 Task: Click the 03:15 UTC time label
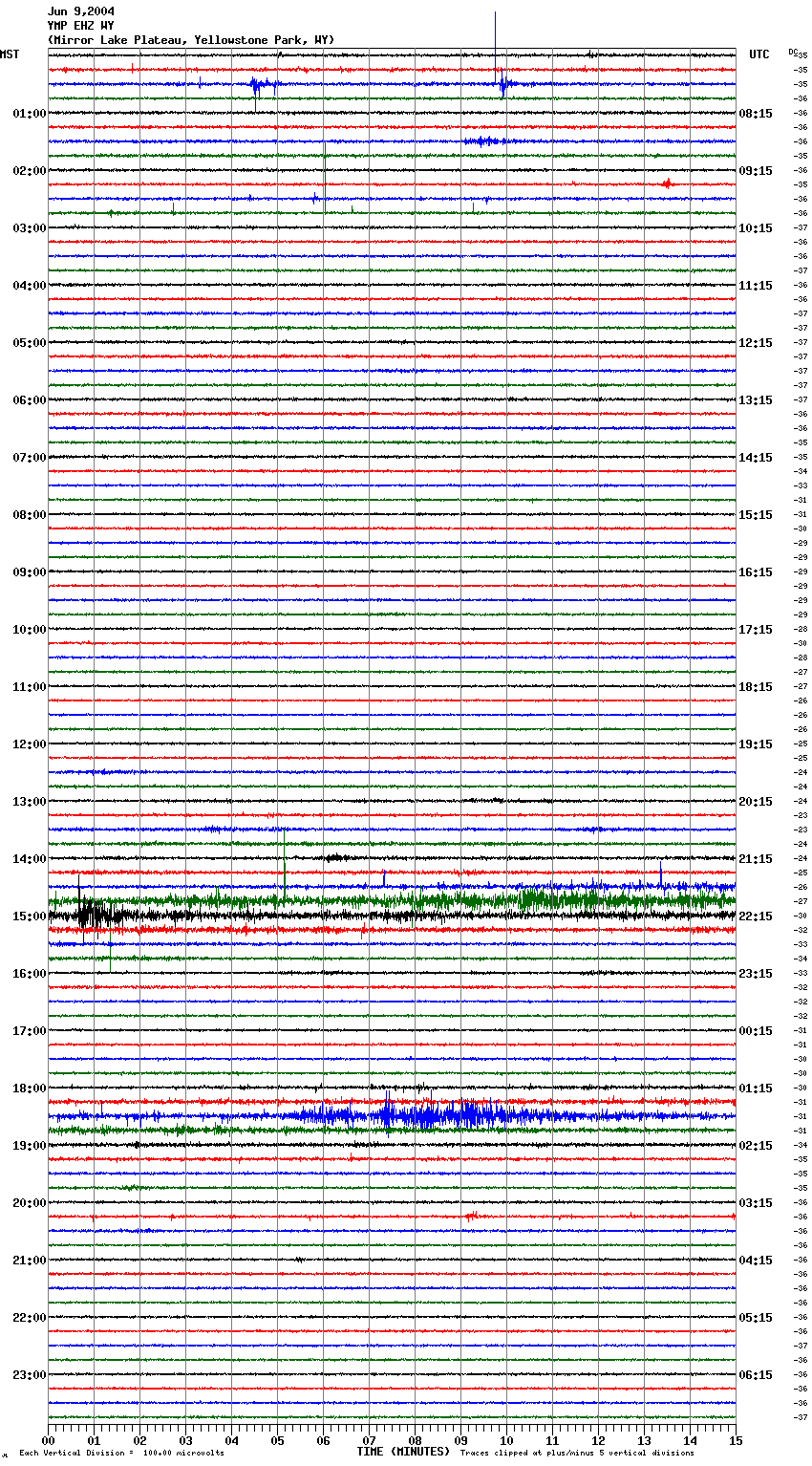(x=756, y=1203)
